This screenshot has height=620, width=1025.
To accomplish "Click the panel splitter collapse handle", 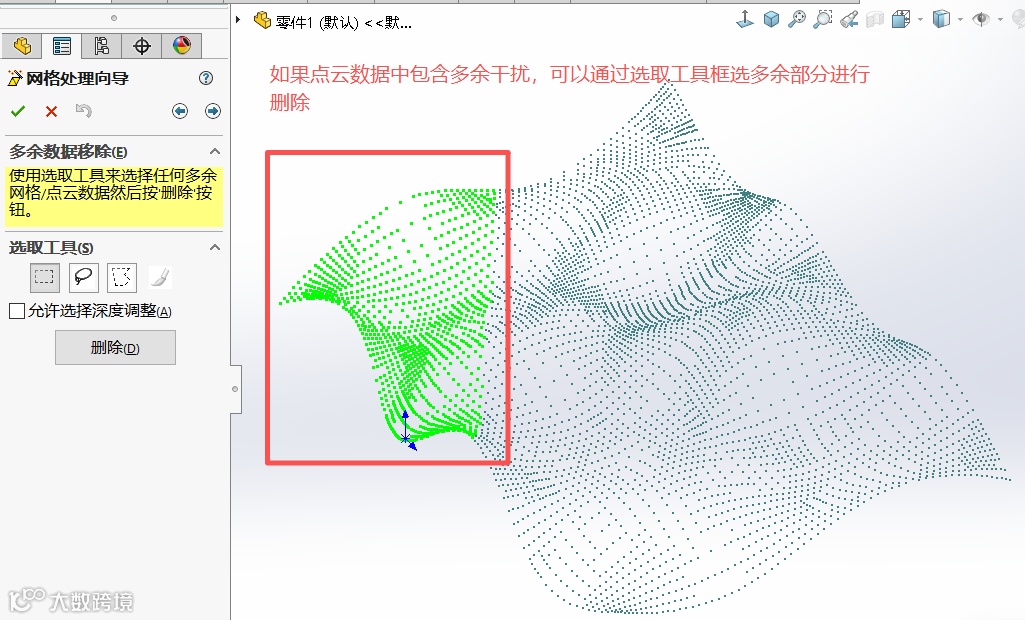I will click(235, 389).
